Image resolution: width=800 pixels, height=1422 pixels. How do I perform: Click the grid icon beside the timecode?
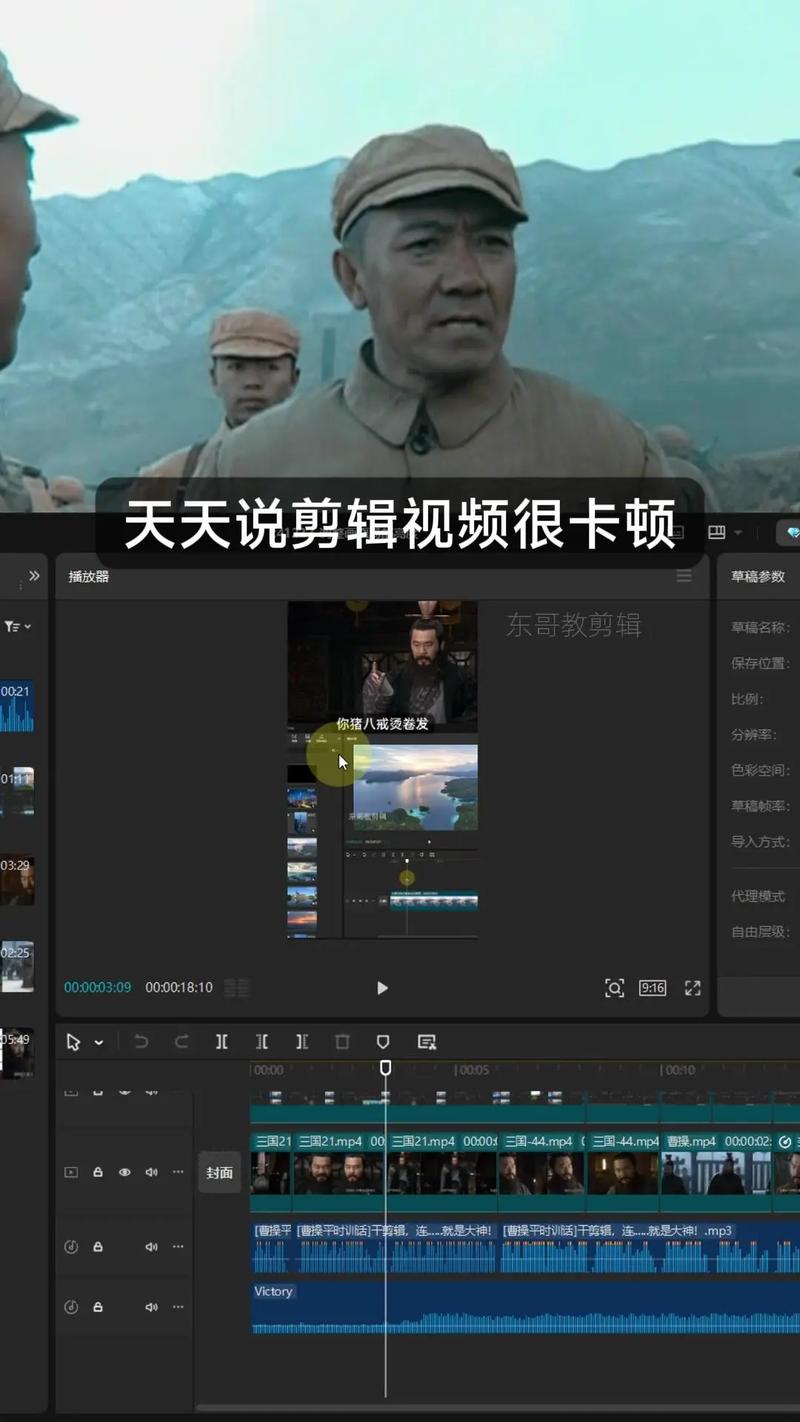pyautogui.click(x=236, y=988)
